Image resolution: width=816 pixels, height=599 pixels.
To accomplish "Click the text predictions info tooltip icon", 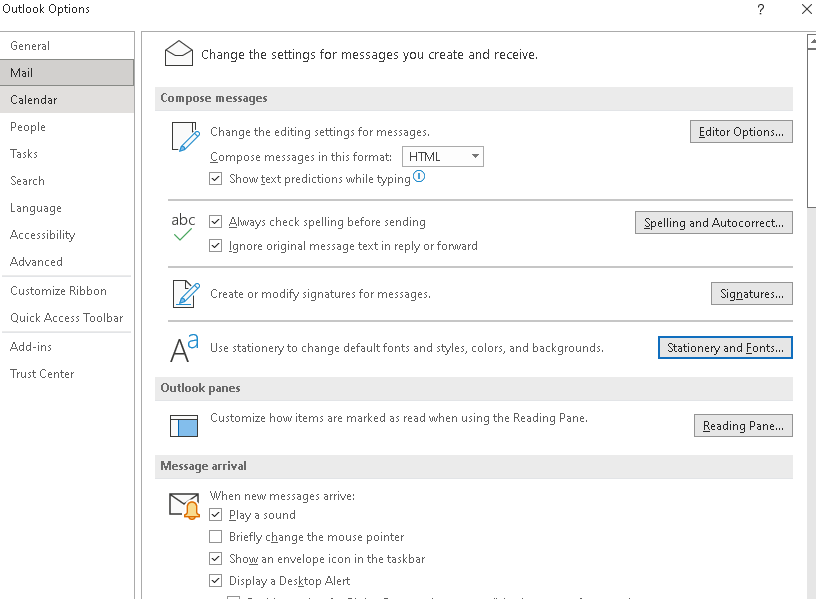I will [417, 178].
